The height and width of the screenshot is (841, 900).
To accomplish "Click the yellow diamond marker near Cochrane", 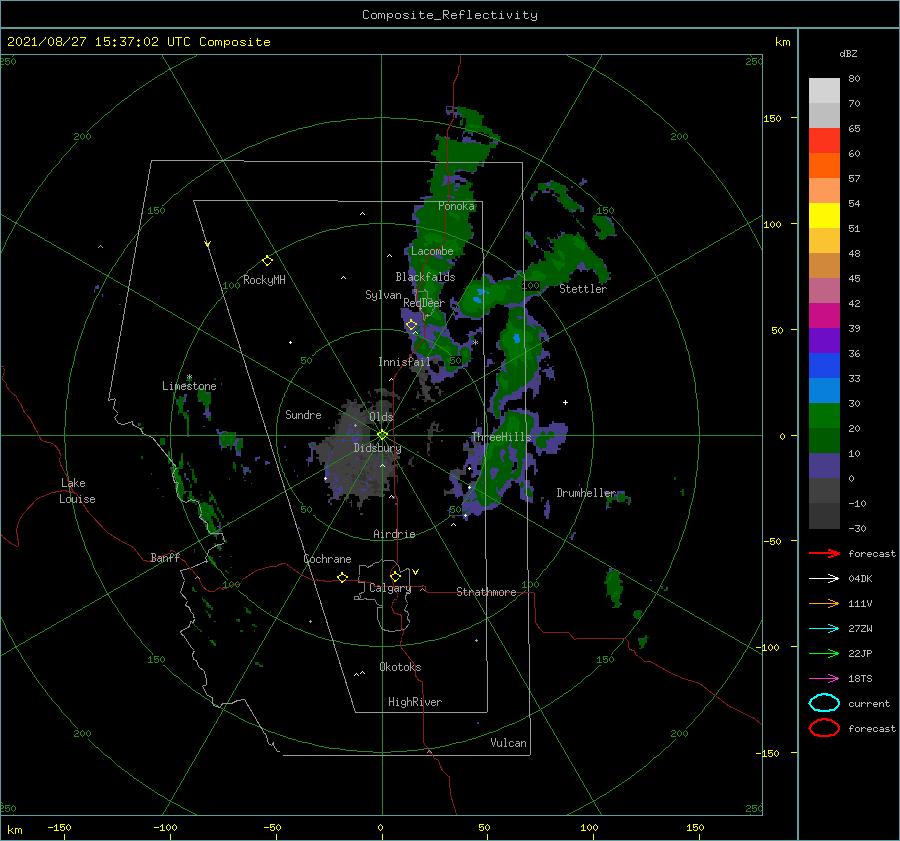I will point(342,577).
